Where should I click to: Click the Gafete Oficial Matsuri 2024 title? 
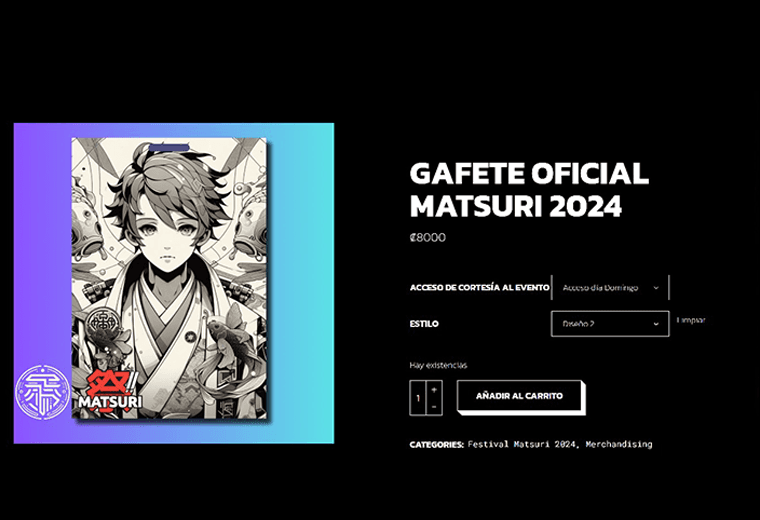(529, 189)
